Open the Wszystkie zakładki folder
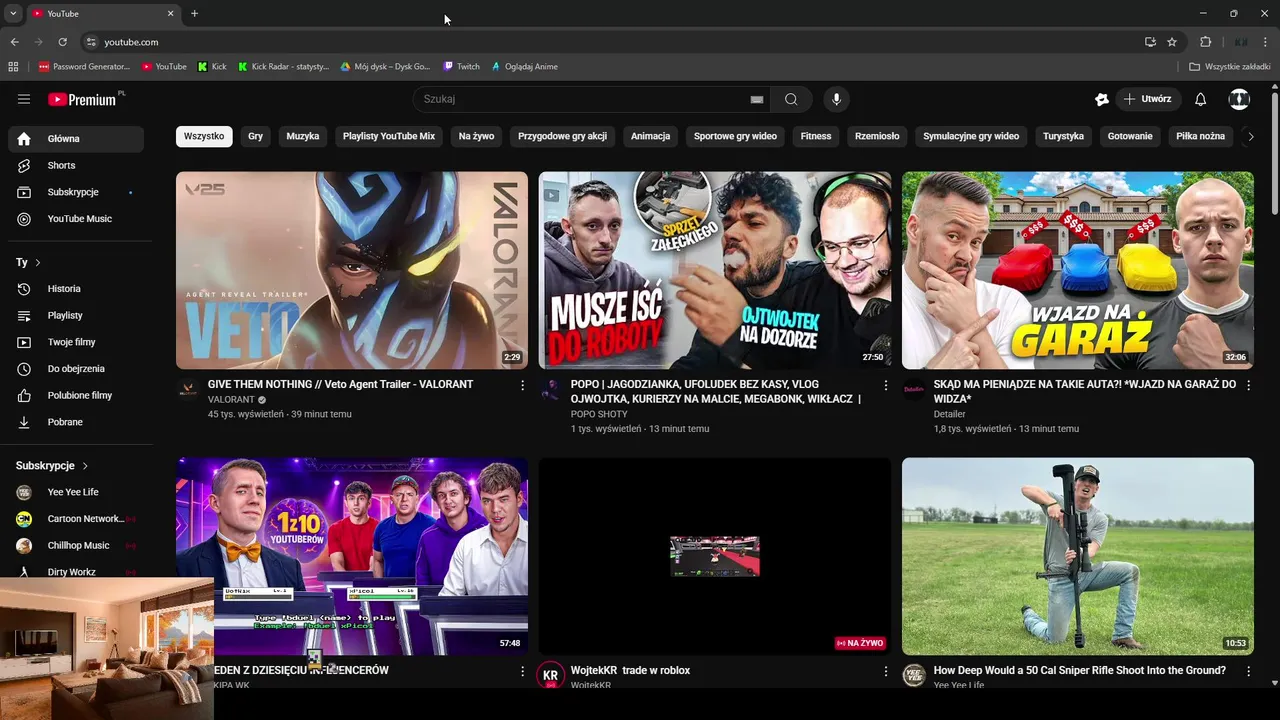This screenshot has height=720, width=1280. click(x=1230, y=67)
